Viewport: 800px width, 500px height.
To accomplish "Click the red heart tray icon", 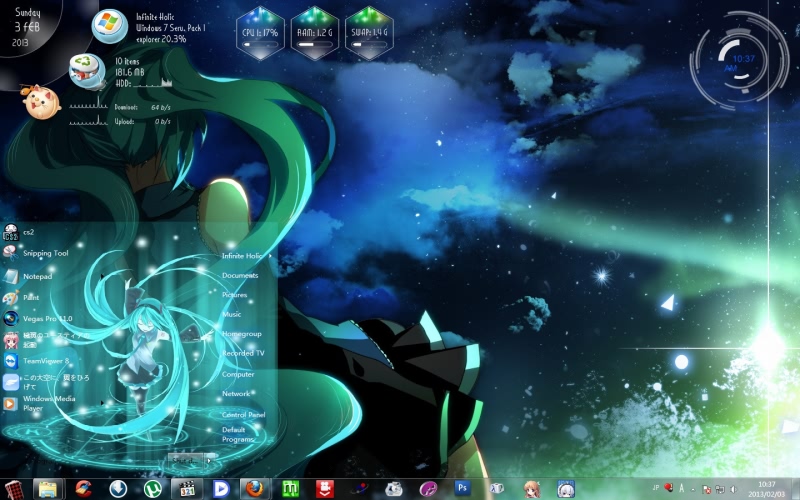I will click(668, 488).
